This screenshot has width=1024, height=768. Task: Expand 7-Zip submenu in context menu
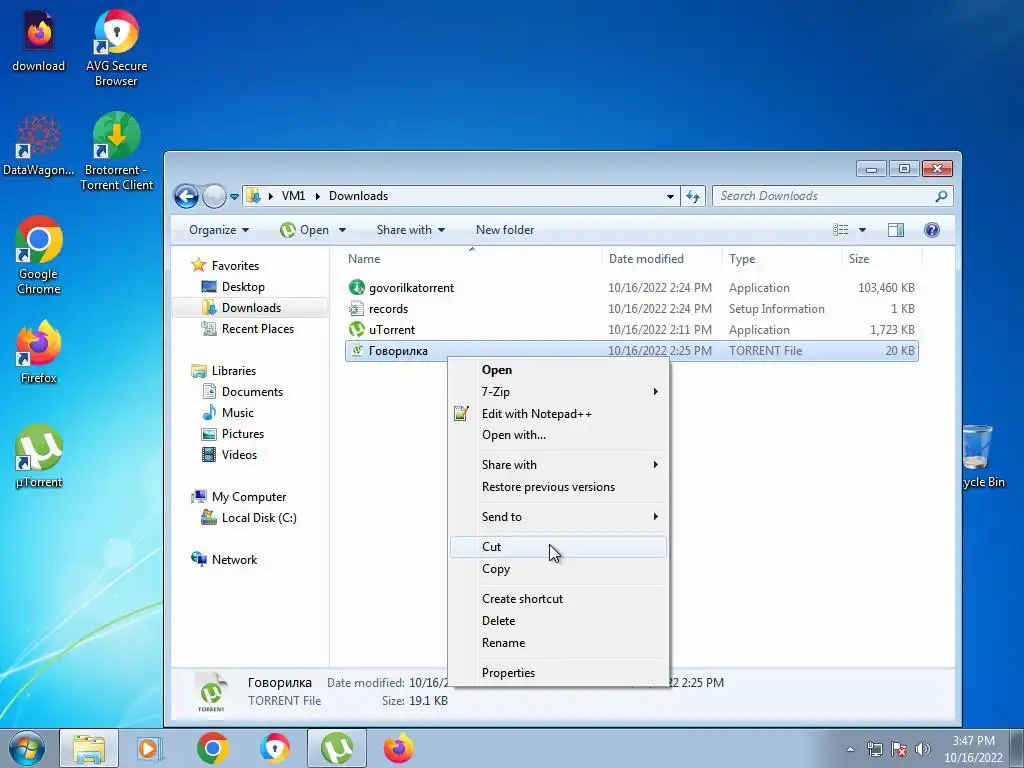(x=558, y=392)
